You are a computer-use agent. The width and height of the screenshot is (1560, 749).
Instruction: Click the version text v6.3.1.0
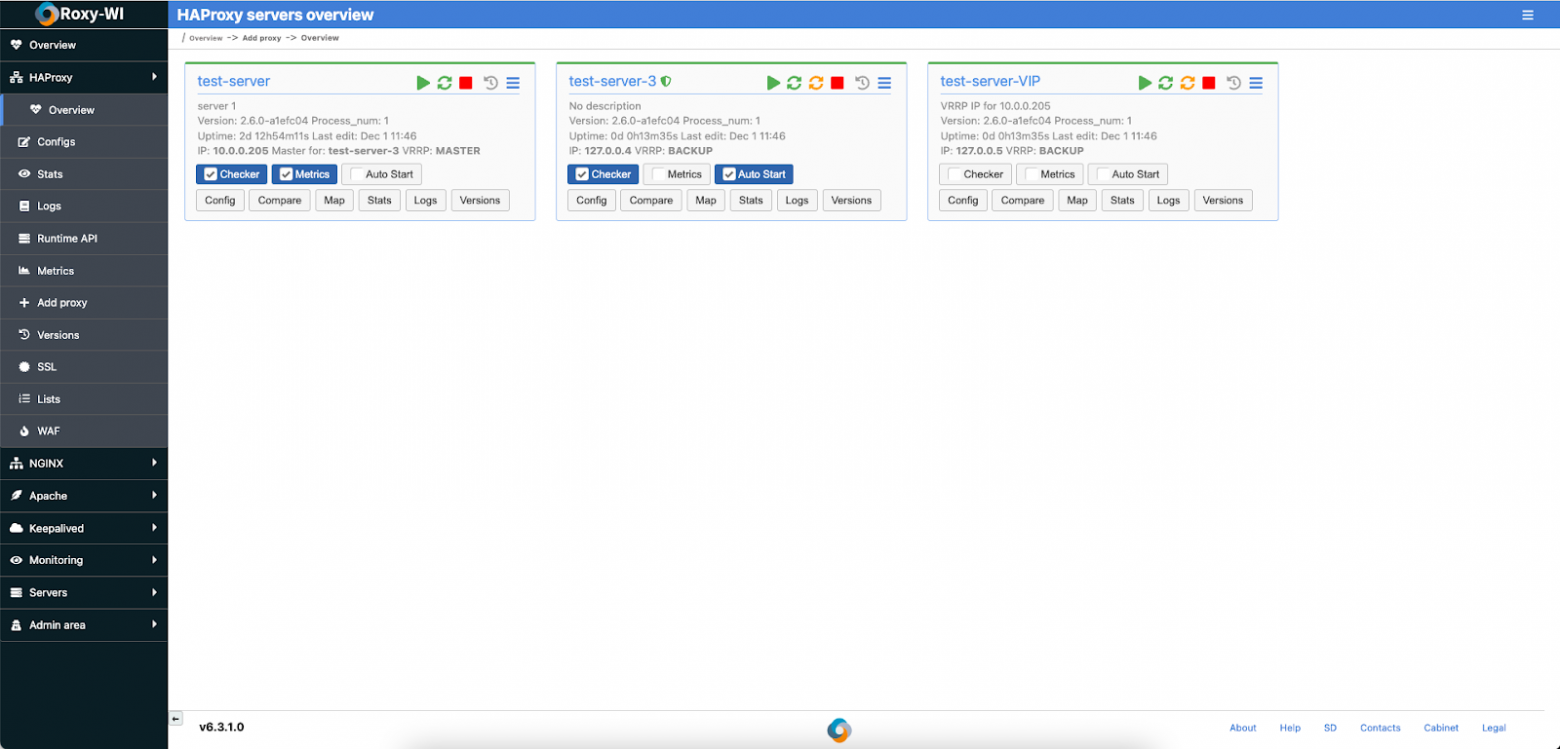[221, 727]
